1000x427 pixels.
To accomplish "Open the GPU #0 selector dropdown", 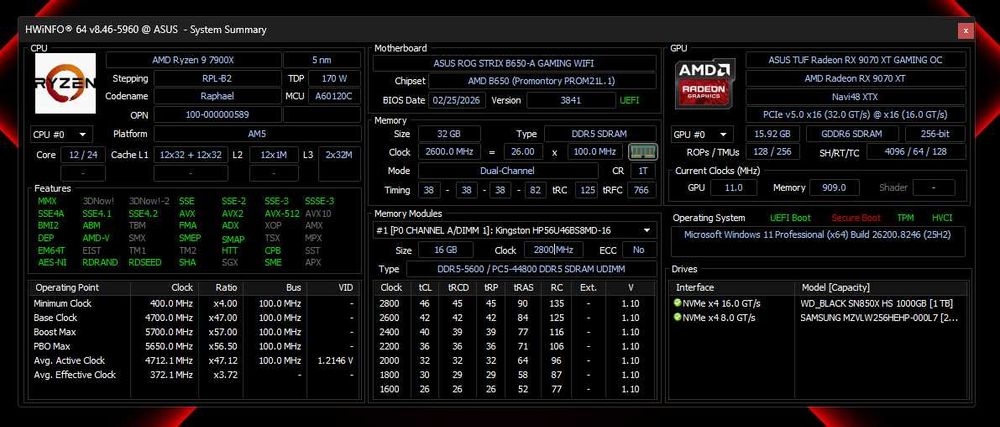I will coord(703,134).
